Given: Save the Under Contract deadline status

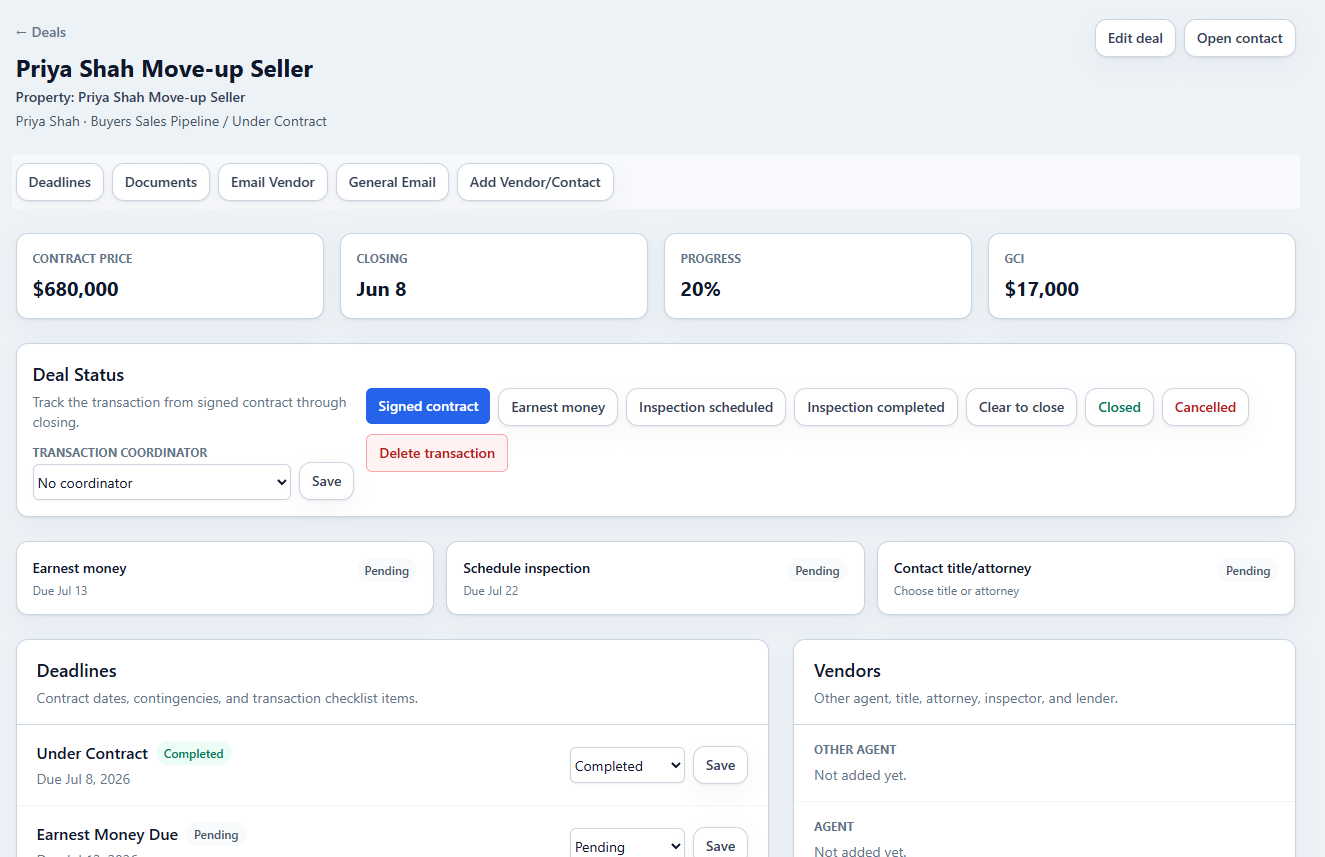Looking at the screenshot, I should point(720,765).
